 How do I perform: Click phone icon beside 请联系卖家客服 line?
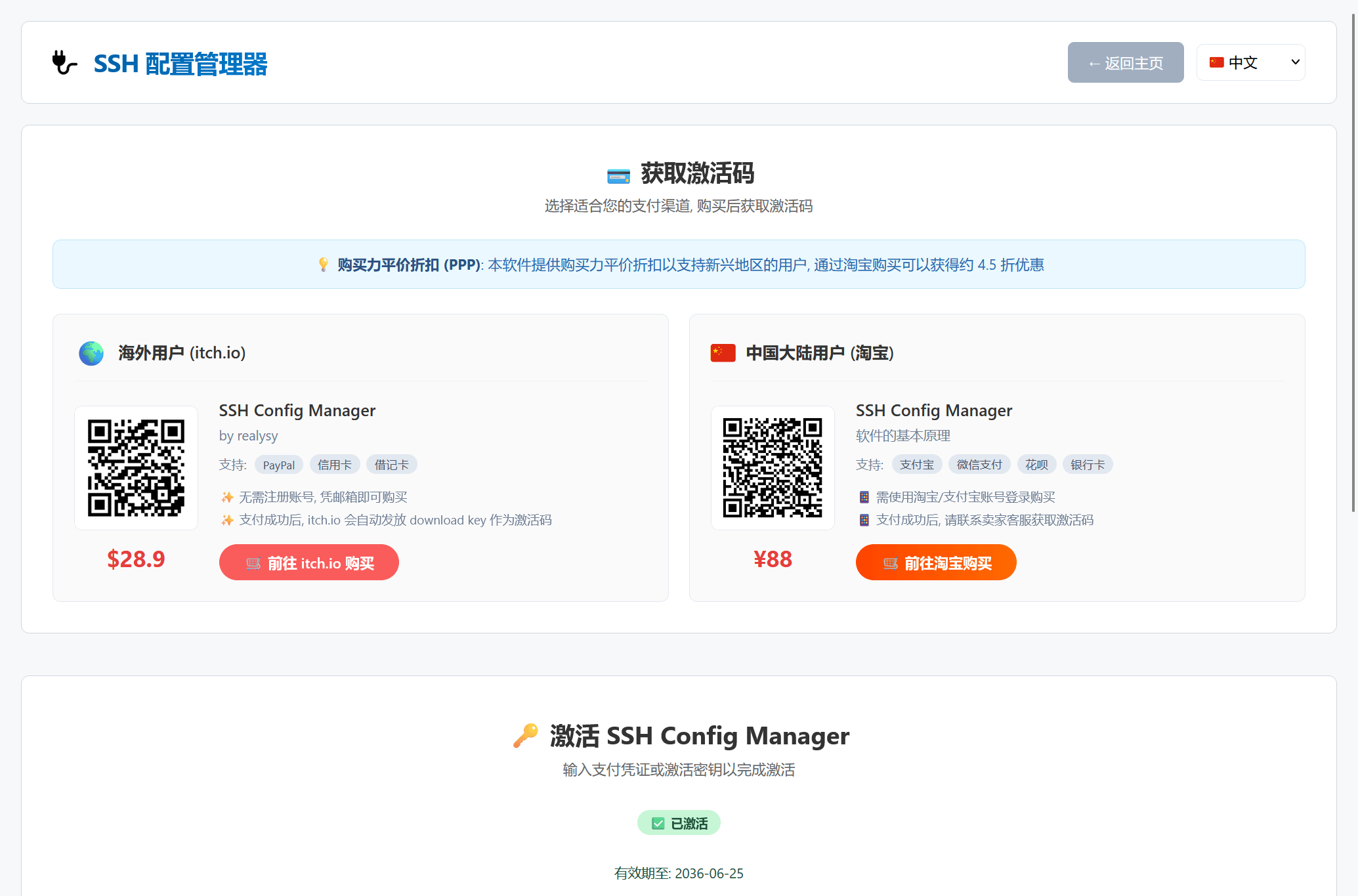pos(864,521)
